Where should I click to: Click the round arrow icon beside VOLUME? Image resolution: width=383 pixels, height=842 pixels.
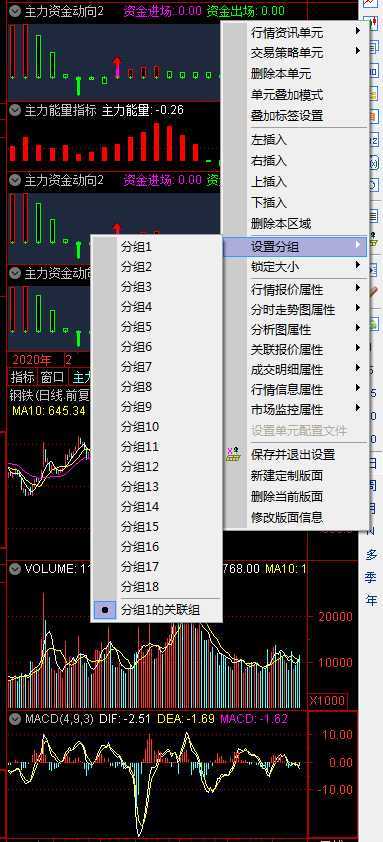pos(15,568)
